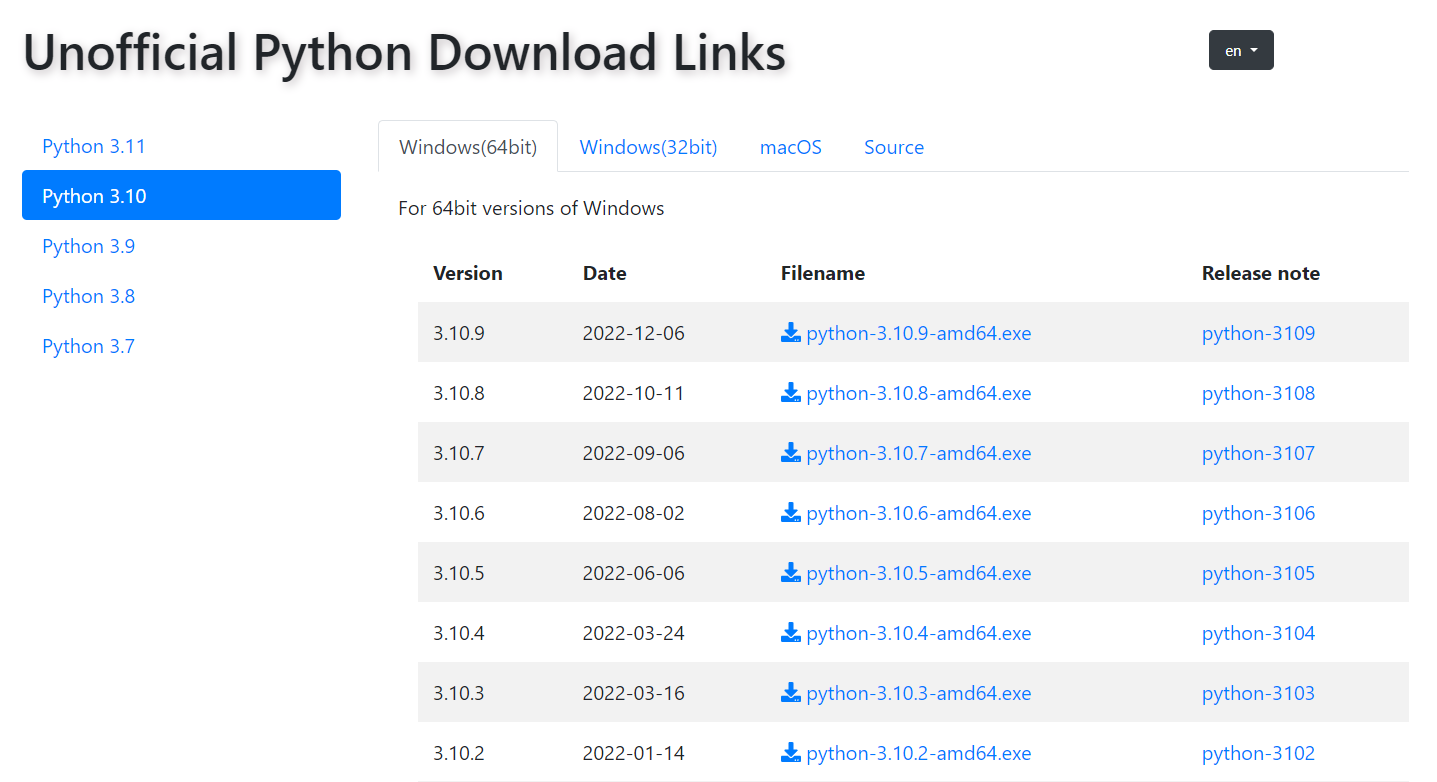The height and width of the screenshot is (782, 1437).
Task: Click the download icon for python-3.10.2-amd64.exe
Action: [790, 753]
